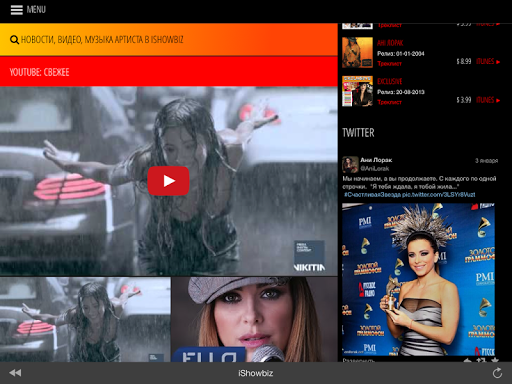
Task: Select the video thumbnail with grey cap
Action: 255,319
